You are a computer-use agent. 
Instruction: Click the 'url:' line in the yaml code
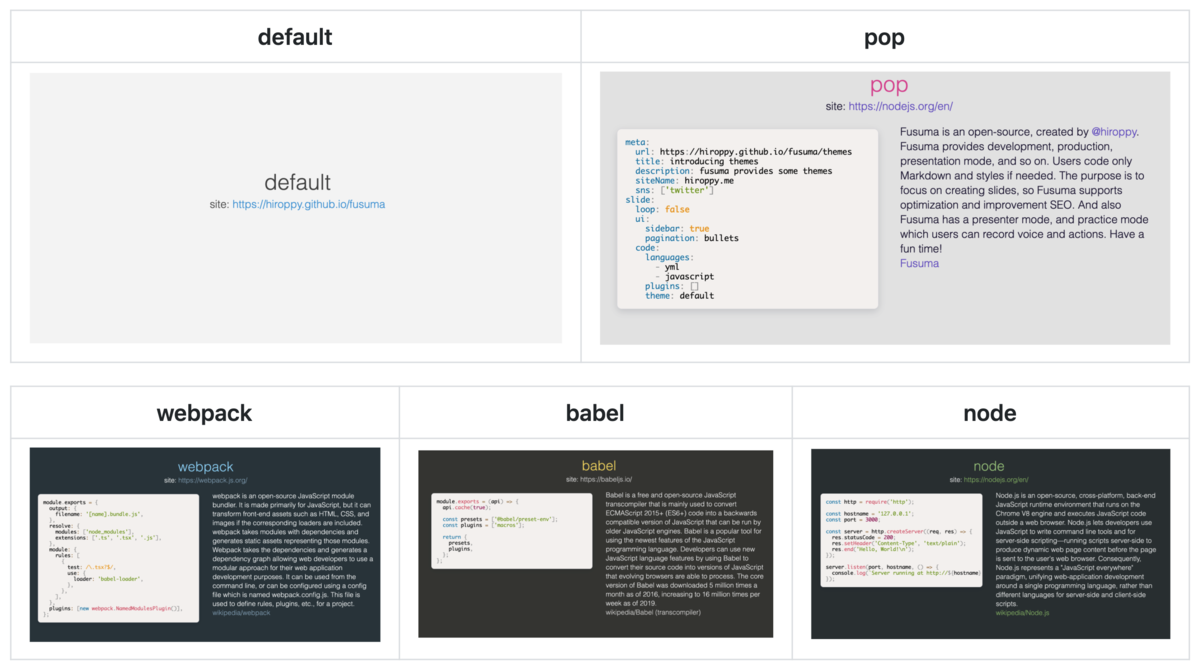[743, 152]
